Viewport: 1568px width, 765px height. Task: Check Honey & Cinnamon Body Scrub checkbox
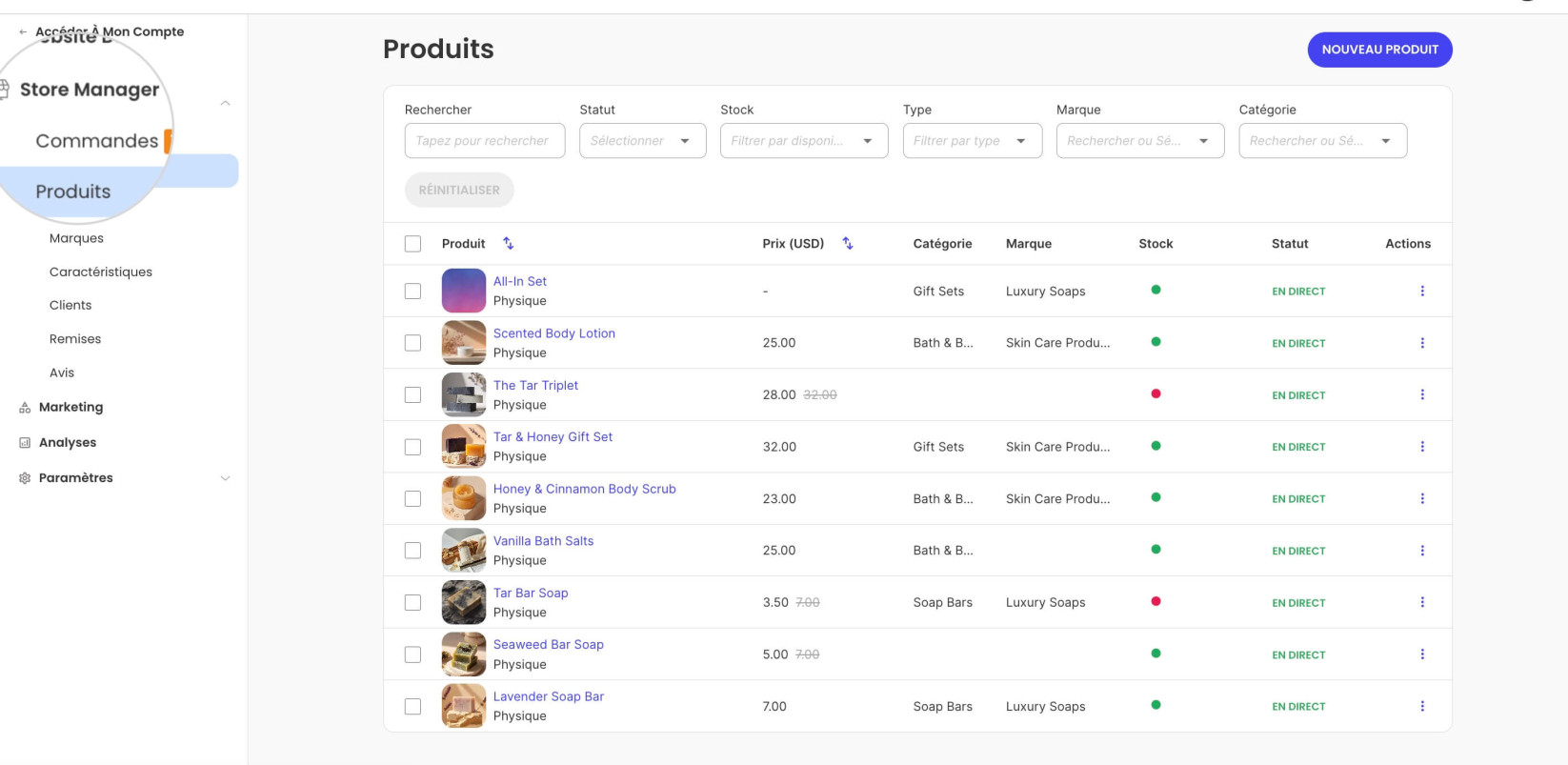[412, 498]
